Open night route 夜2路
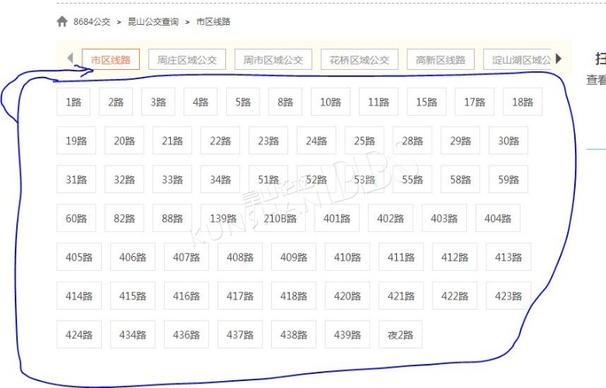The height and width of the screenshot is (388, 606). 400,335
